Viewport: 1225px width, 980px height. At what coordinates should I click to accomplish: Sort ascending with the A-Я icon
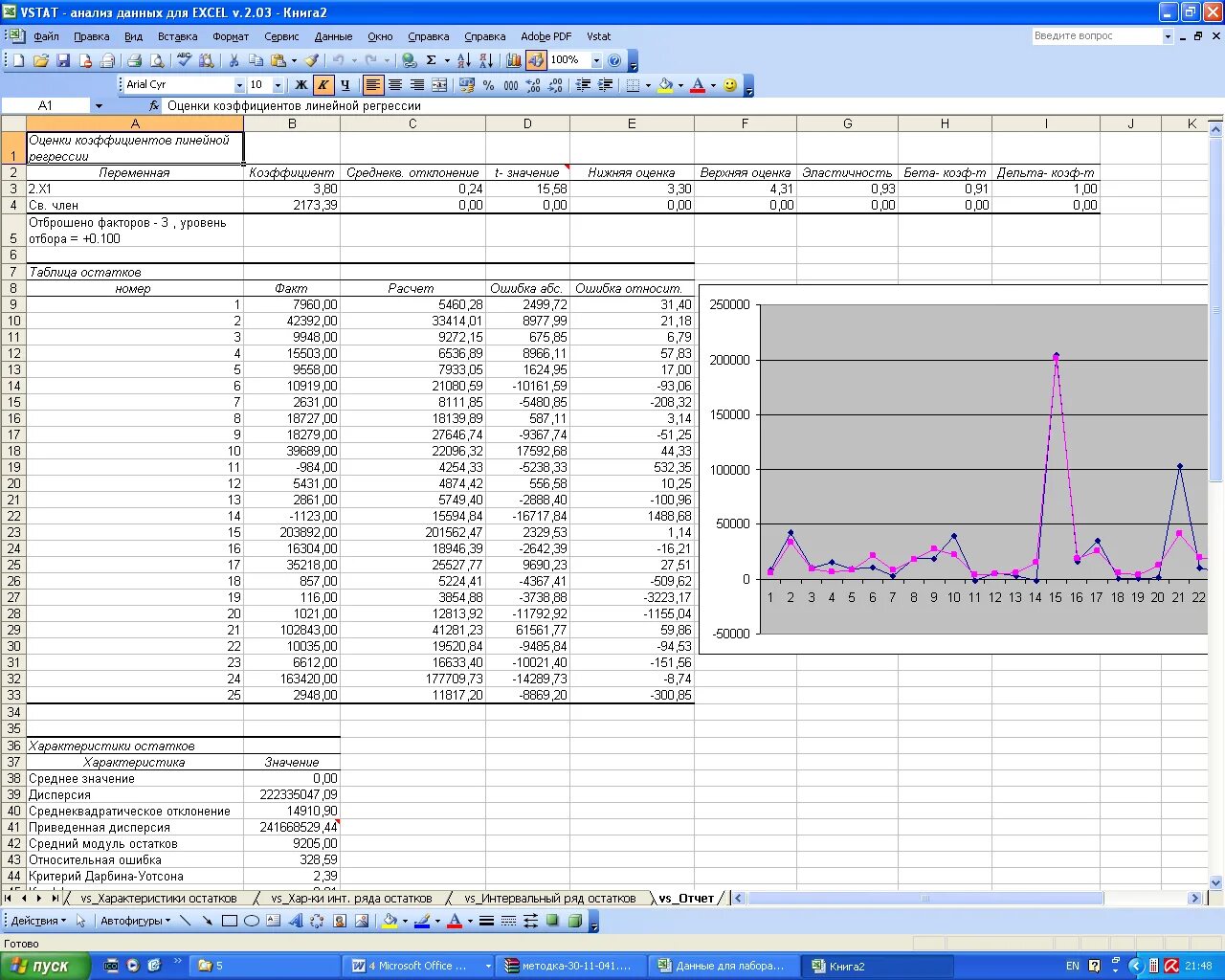[464, 60]
